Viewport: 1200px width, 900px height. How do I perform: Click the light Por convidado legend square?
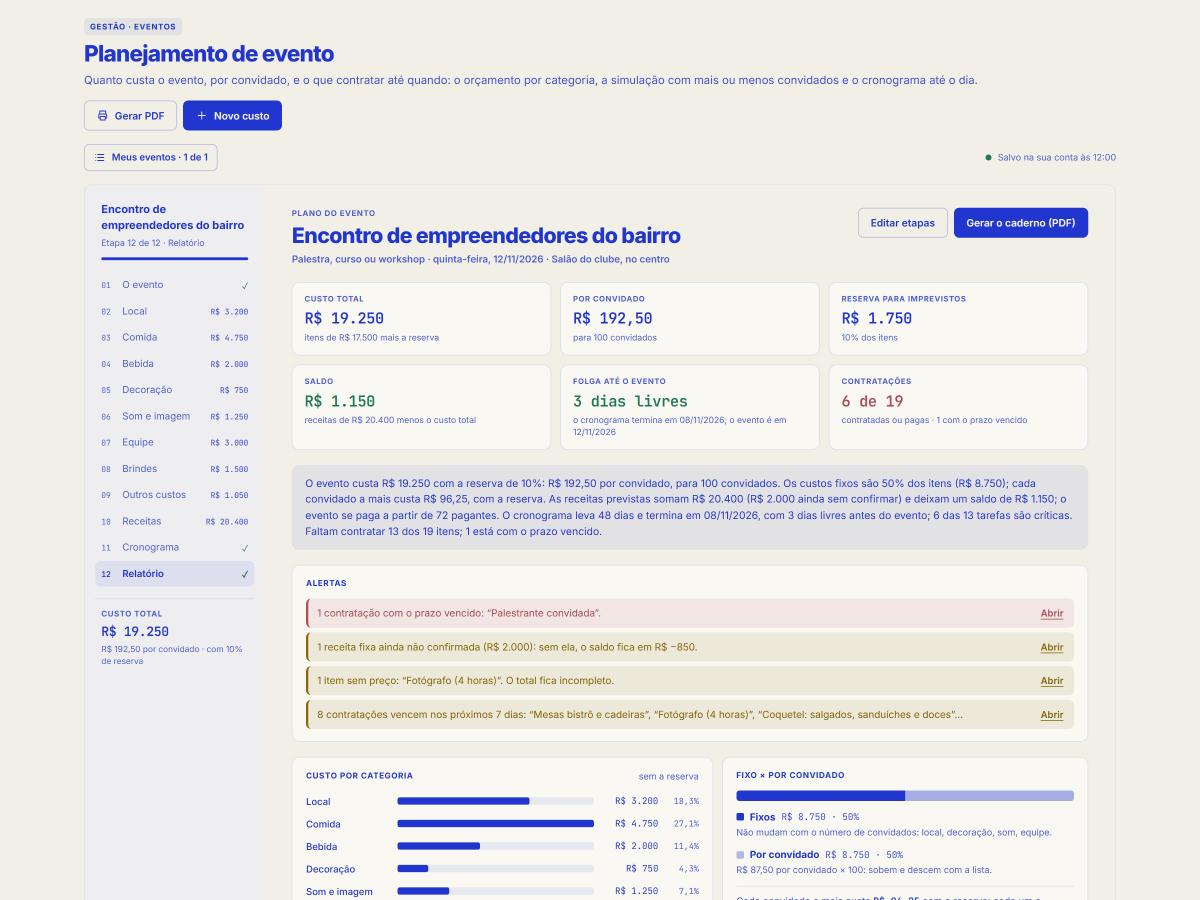pos(740,855)
